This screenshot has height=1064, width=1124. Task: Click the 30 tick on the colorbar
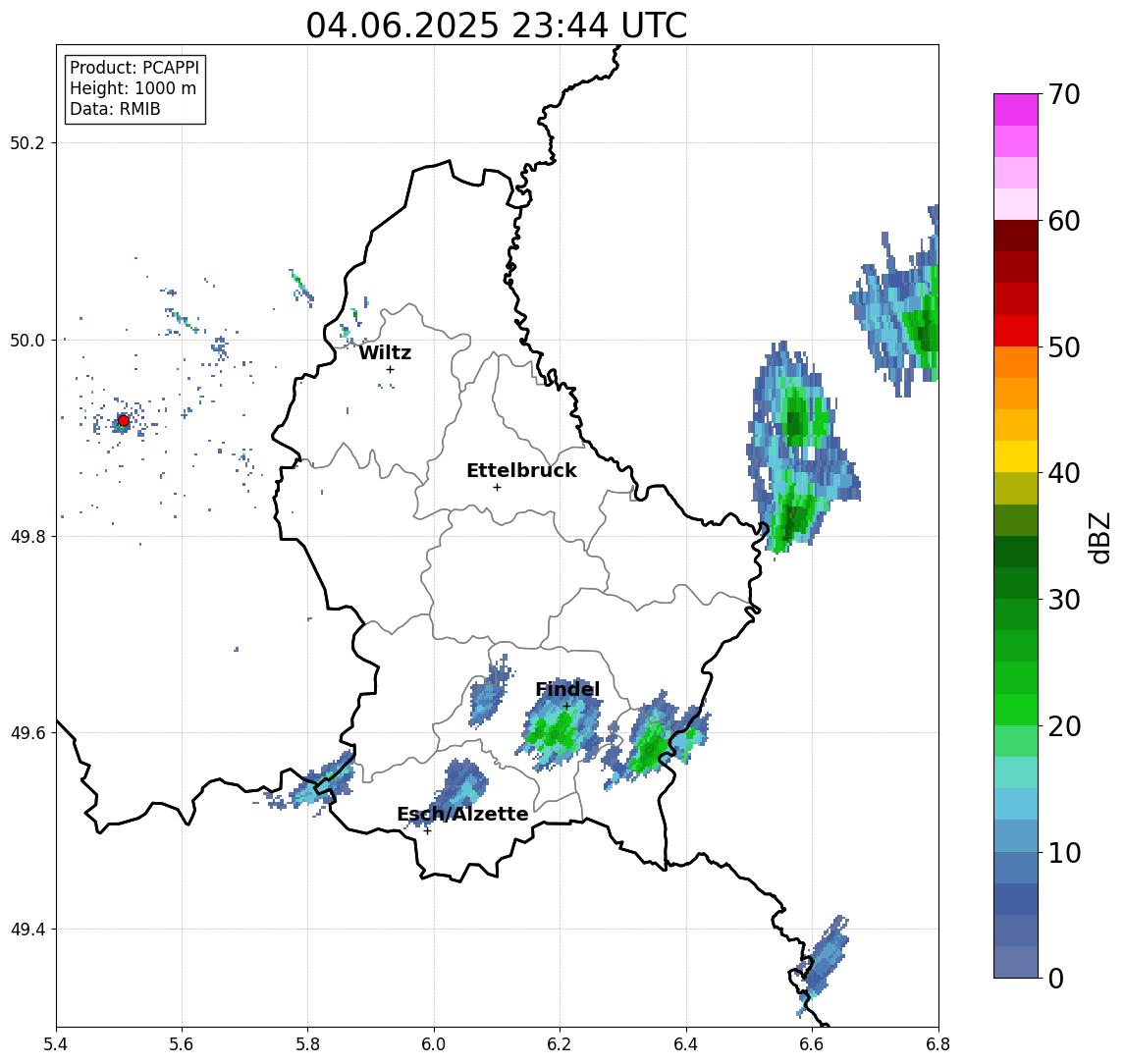(1063, 600)
